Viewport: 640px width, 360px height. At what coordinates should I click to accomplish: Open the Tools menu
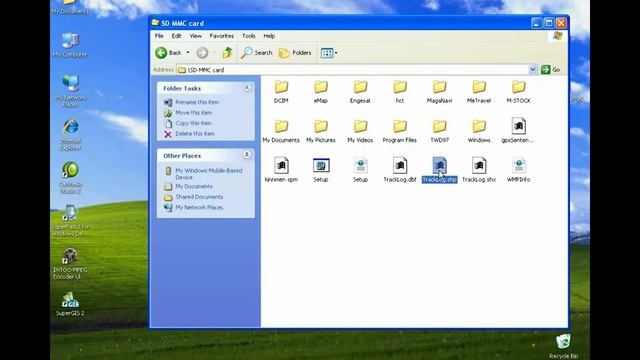249,36
